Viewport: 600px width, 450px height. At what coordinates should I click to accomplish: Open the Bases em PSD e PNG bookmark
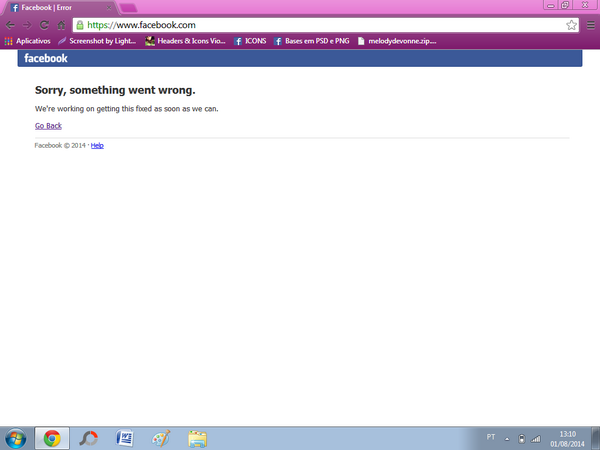tap(312, 41)
